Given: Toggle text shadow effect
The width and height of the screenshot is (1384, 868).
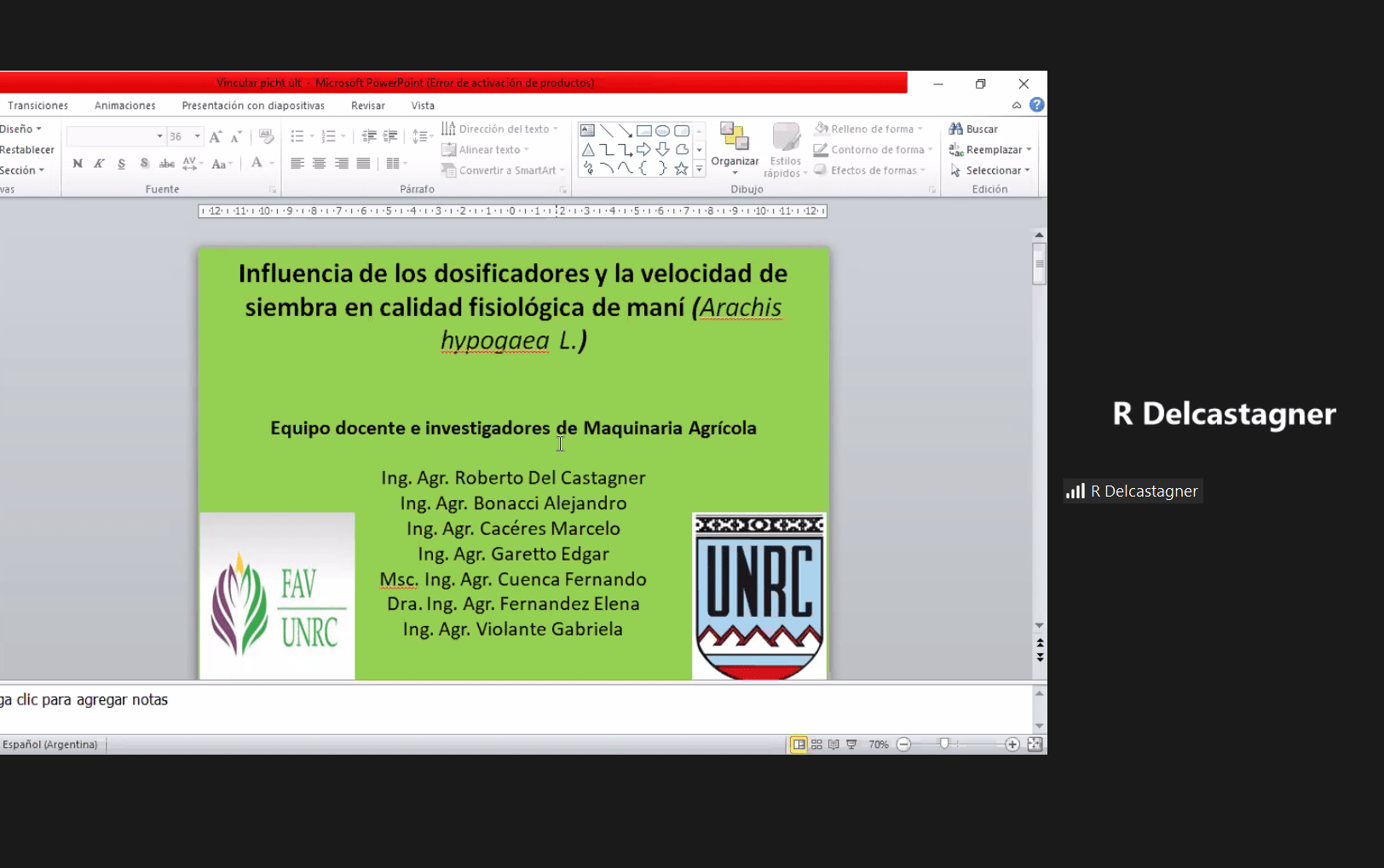Looking at the screenshot, I should 144,164.
